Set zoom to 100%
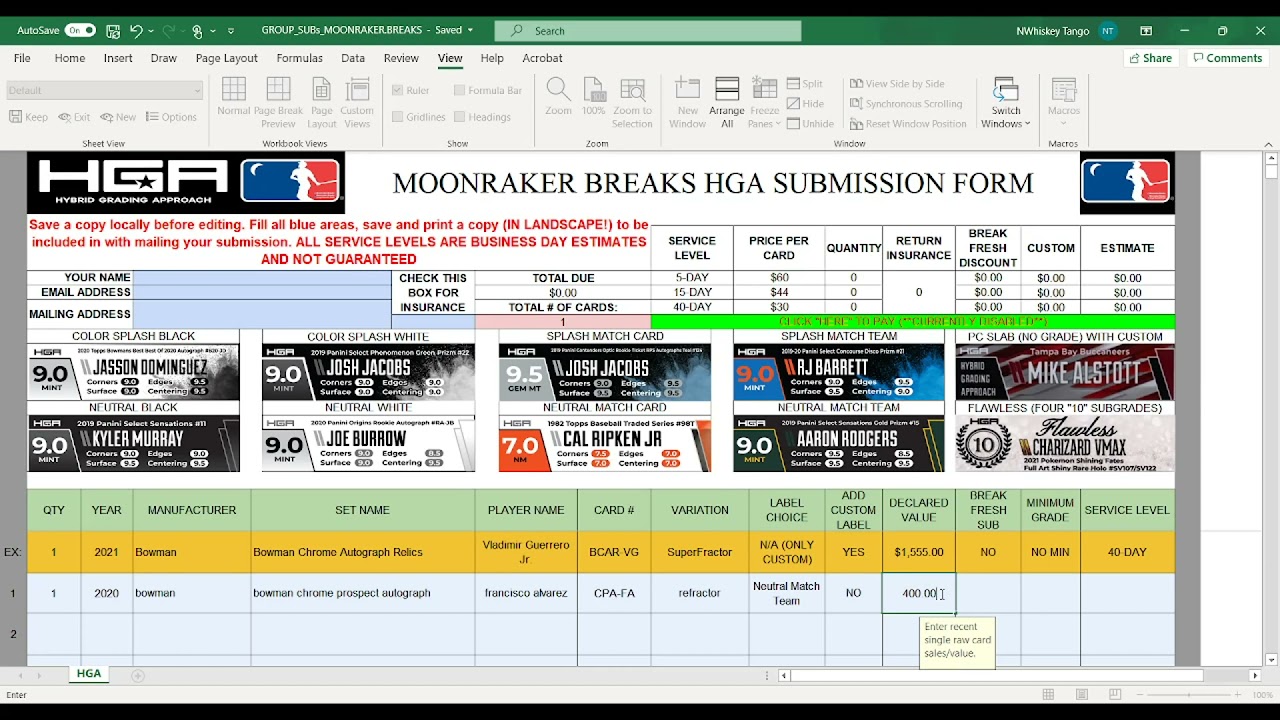Image resolution: width=1280 pixels, height=720 pixels. pos(594,97)
